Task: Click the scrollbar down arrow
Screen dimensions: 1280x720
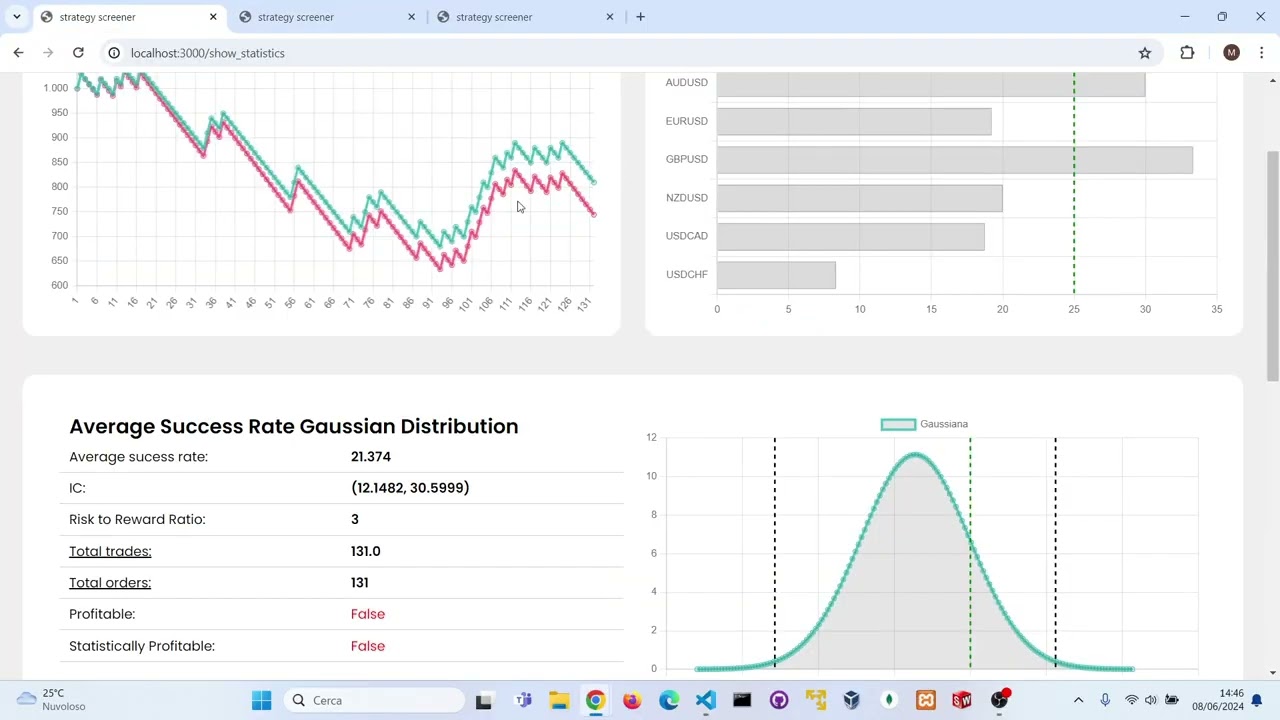Action: pos(1273,673)
